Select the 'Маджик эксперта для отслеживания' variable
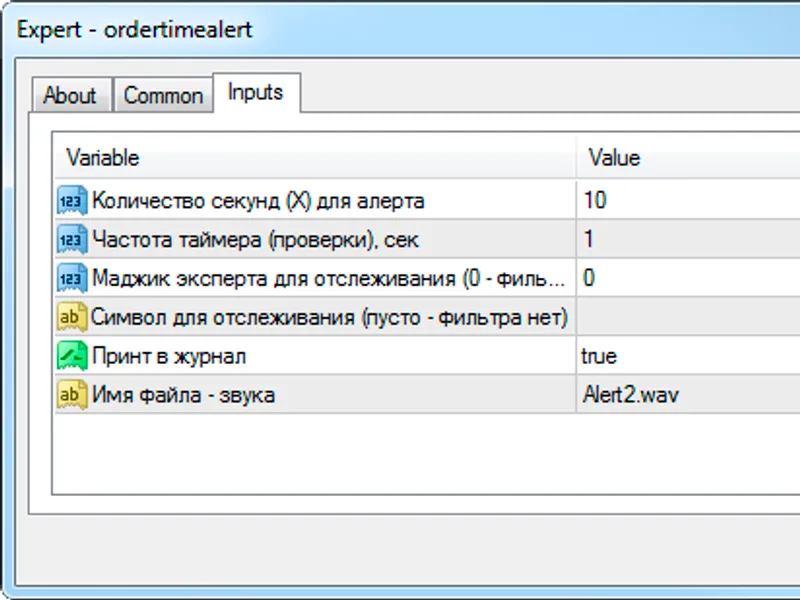This screenshot has width=800, height=600. pos(329,279)
